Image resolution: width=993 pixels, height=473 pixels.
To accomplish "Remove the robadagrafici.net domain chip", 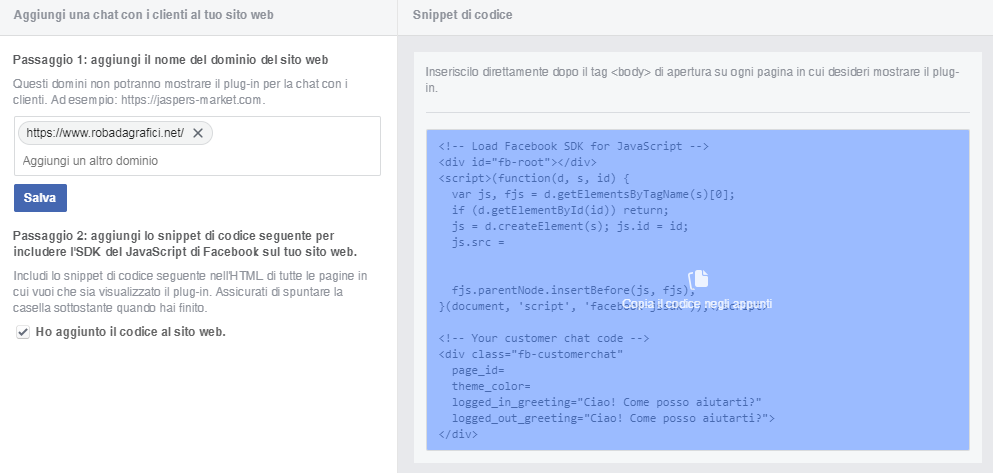I will pyautogui.click(x=198, y=133).
